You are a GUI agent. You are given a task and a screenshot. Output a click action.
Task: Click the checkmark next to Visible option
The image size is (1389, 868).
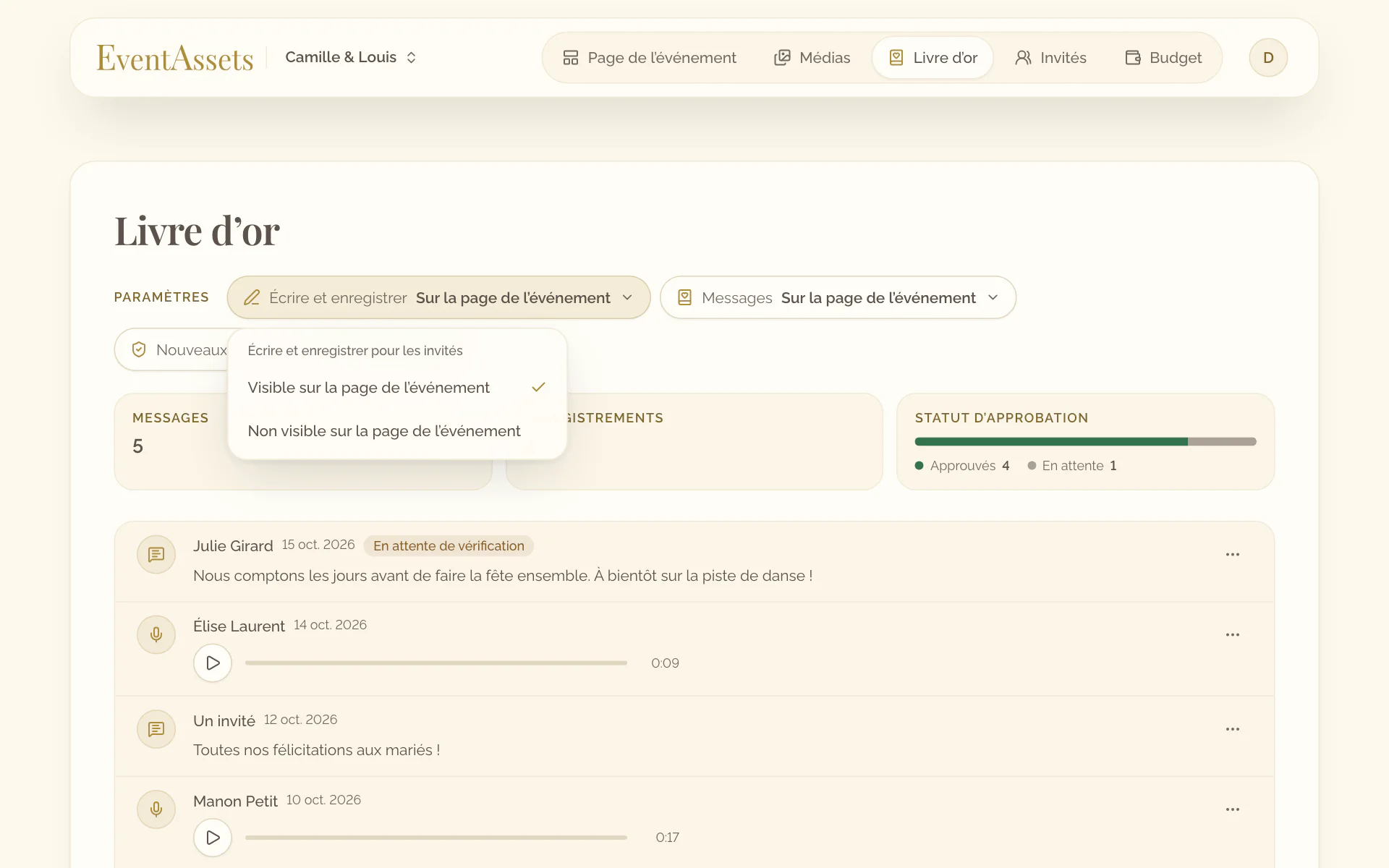(538, 388)
